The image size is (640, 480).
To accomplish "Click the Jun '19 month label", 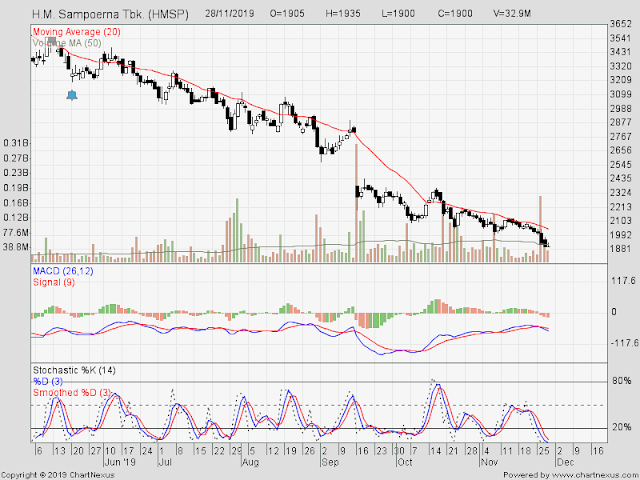I will click(120, 462).
